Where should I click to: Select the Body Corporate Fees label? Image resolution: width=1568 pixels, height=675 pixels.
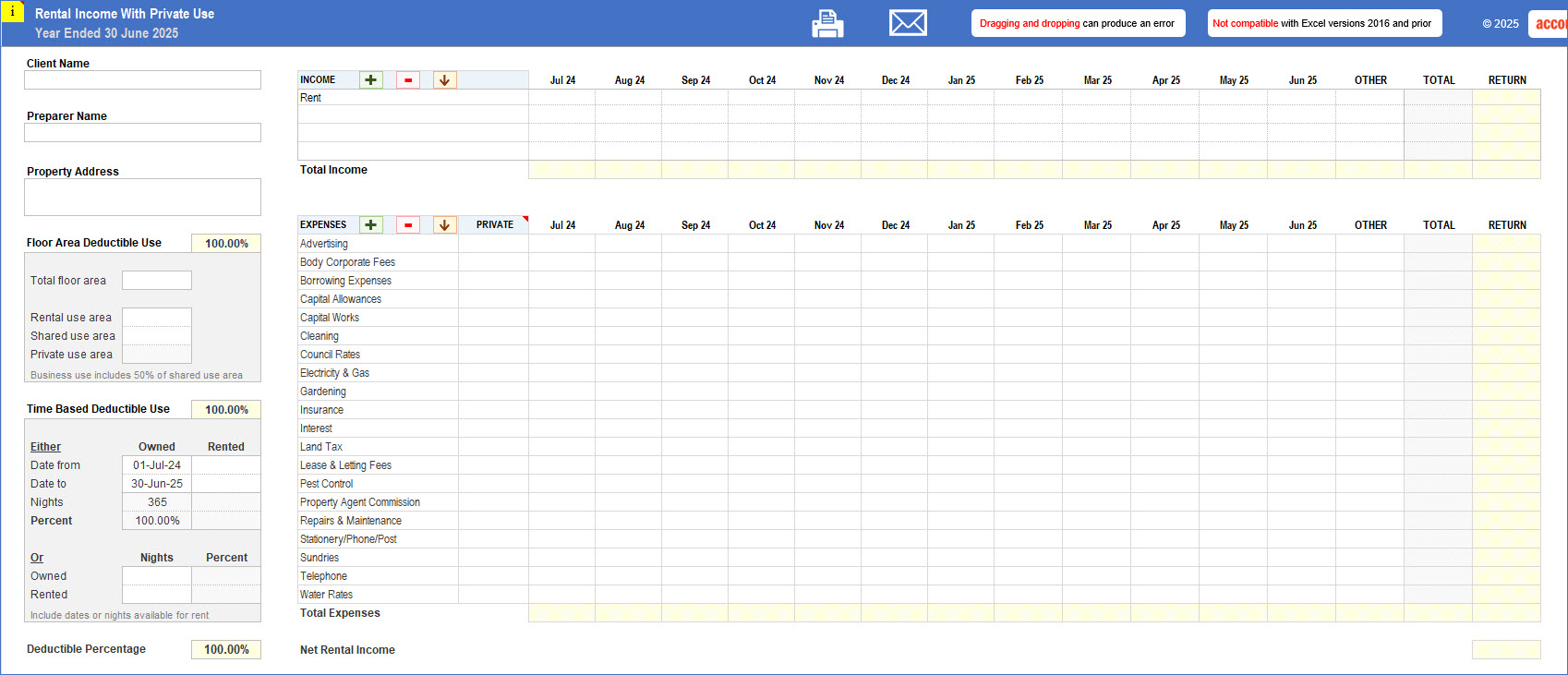click(x=347, y=262)
